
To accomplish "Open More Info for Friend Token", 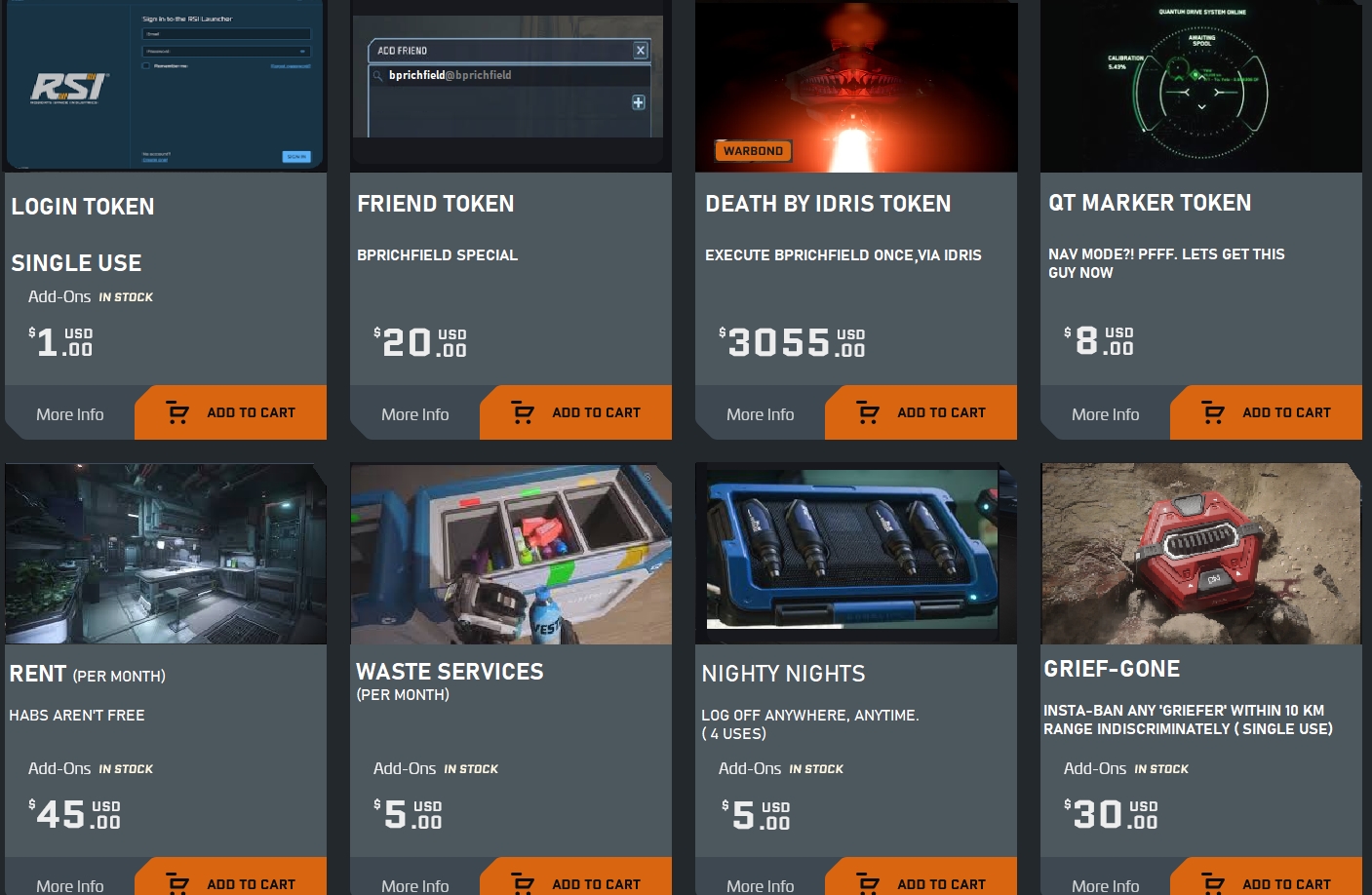I will [415, 414].
